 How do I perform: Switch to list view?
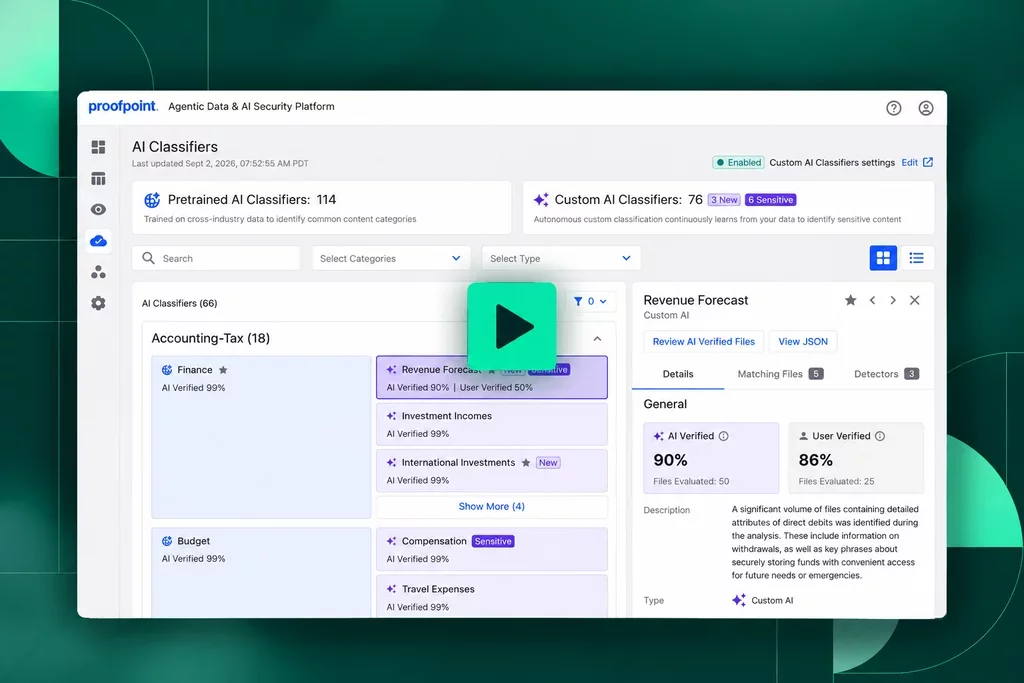(916, 258)
